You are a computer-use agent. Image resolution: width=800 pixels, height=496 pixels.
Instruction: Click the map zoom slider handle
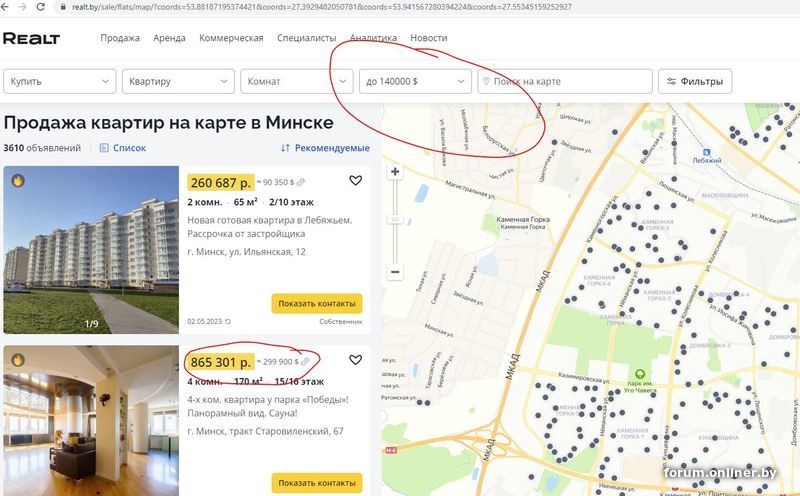click(x=395, y=219)
